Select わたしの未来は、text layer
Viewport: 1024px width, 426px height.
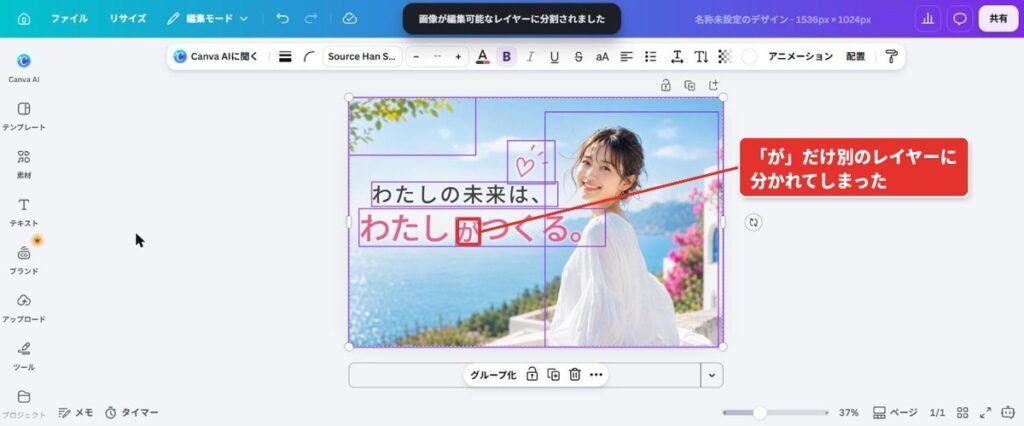click(464, 194)
